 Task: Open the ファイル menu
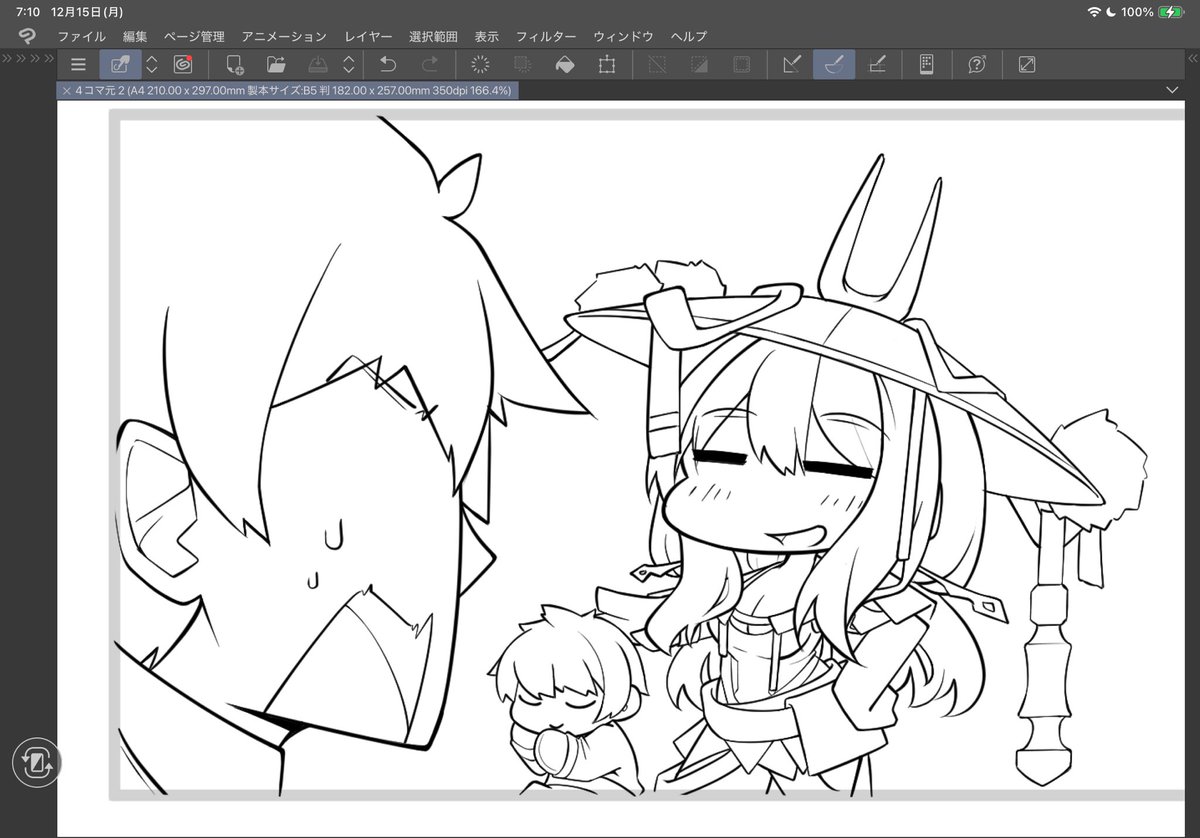tap(81, 36)
